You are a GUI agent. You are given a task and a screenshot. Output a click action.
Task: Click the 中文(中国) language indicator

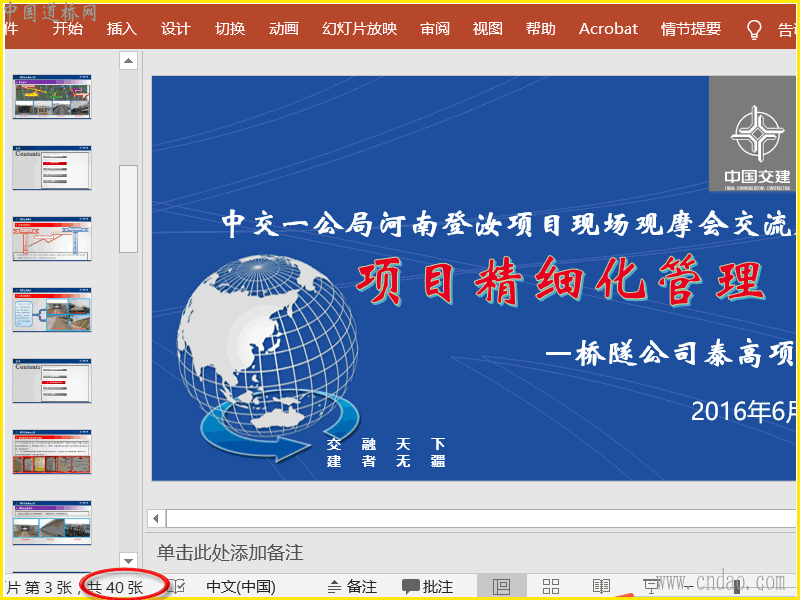[241, 586]
